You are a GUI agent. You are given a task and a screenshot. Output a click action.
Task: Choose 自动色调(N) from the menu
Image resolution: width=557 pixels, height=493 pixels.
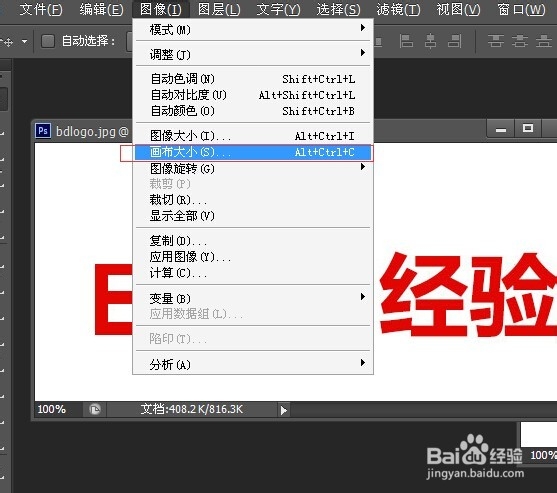(253, 79)
